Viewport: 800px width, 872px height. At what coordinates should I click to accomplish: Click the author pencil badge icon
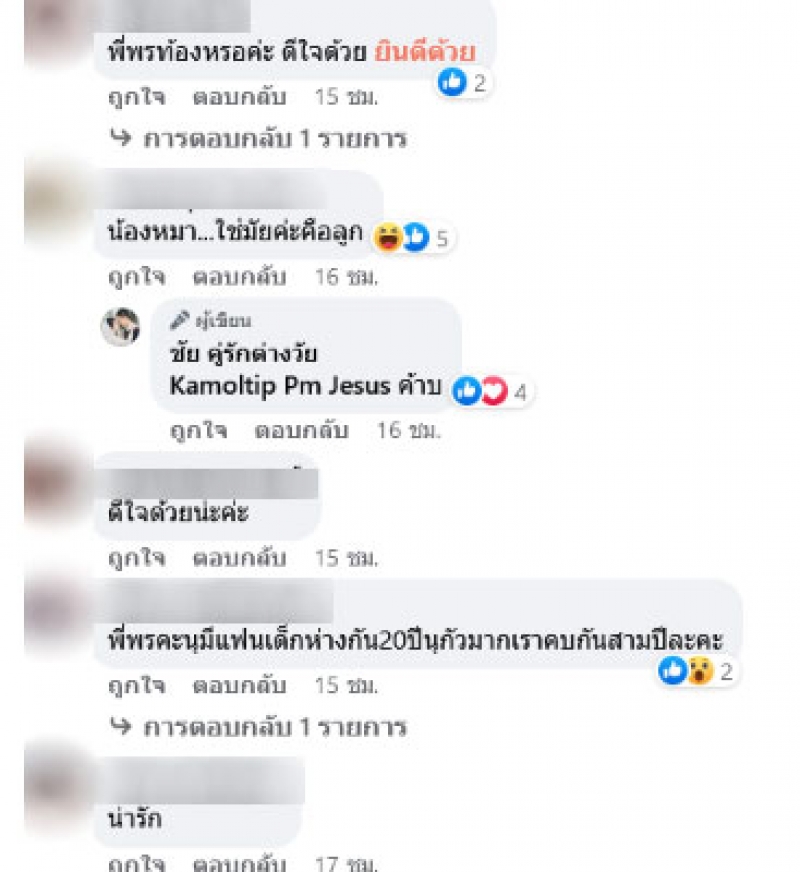[180, 320]
